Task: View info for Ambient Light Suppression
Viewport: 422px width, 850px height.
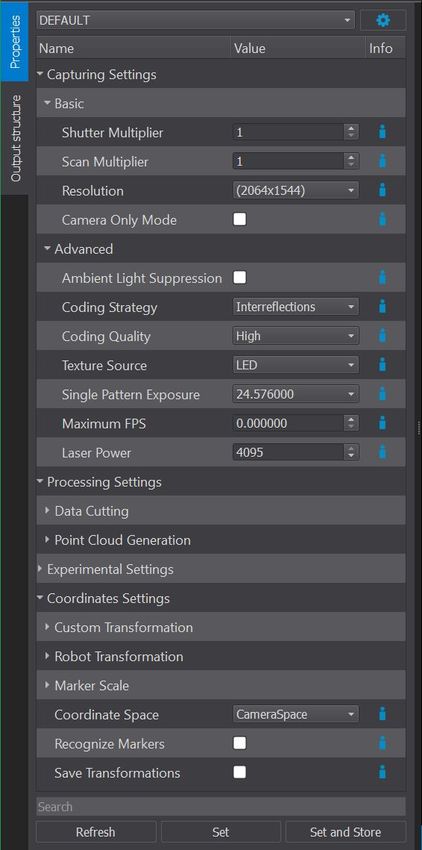Action: [382, 278]
